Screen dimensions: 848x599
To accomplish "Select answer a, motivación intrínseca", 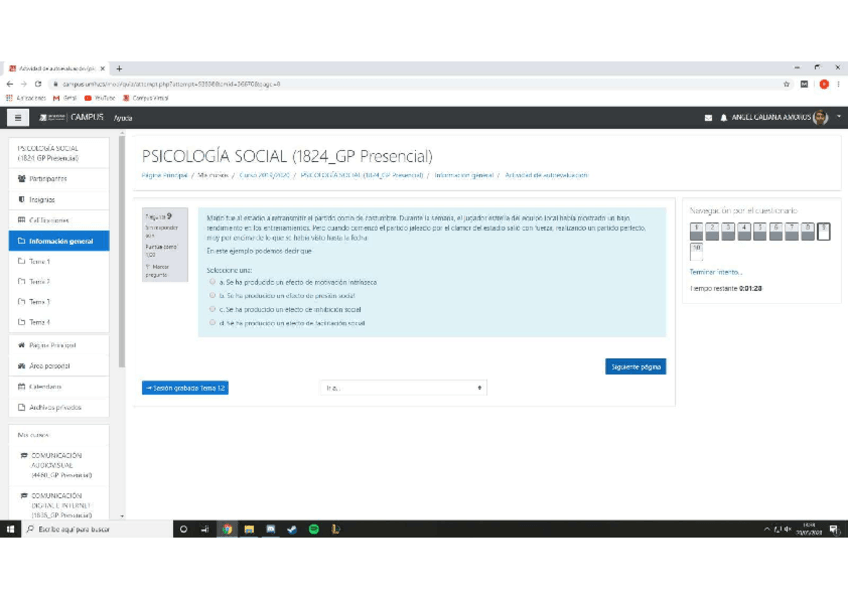I will pos(213,282).
